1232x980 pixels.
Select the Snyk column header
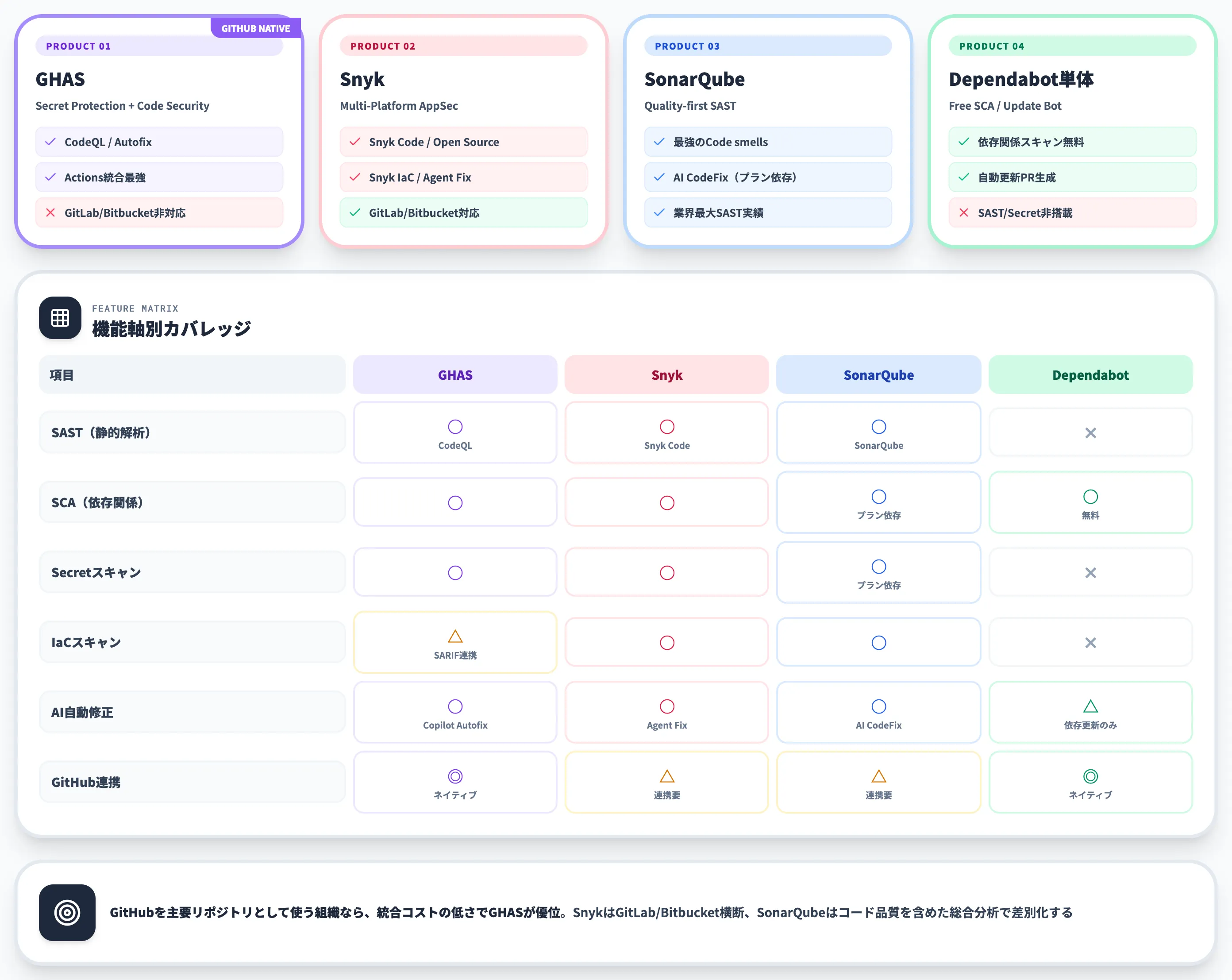coord(667,375)
